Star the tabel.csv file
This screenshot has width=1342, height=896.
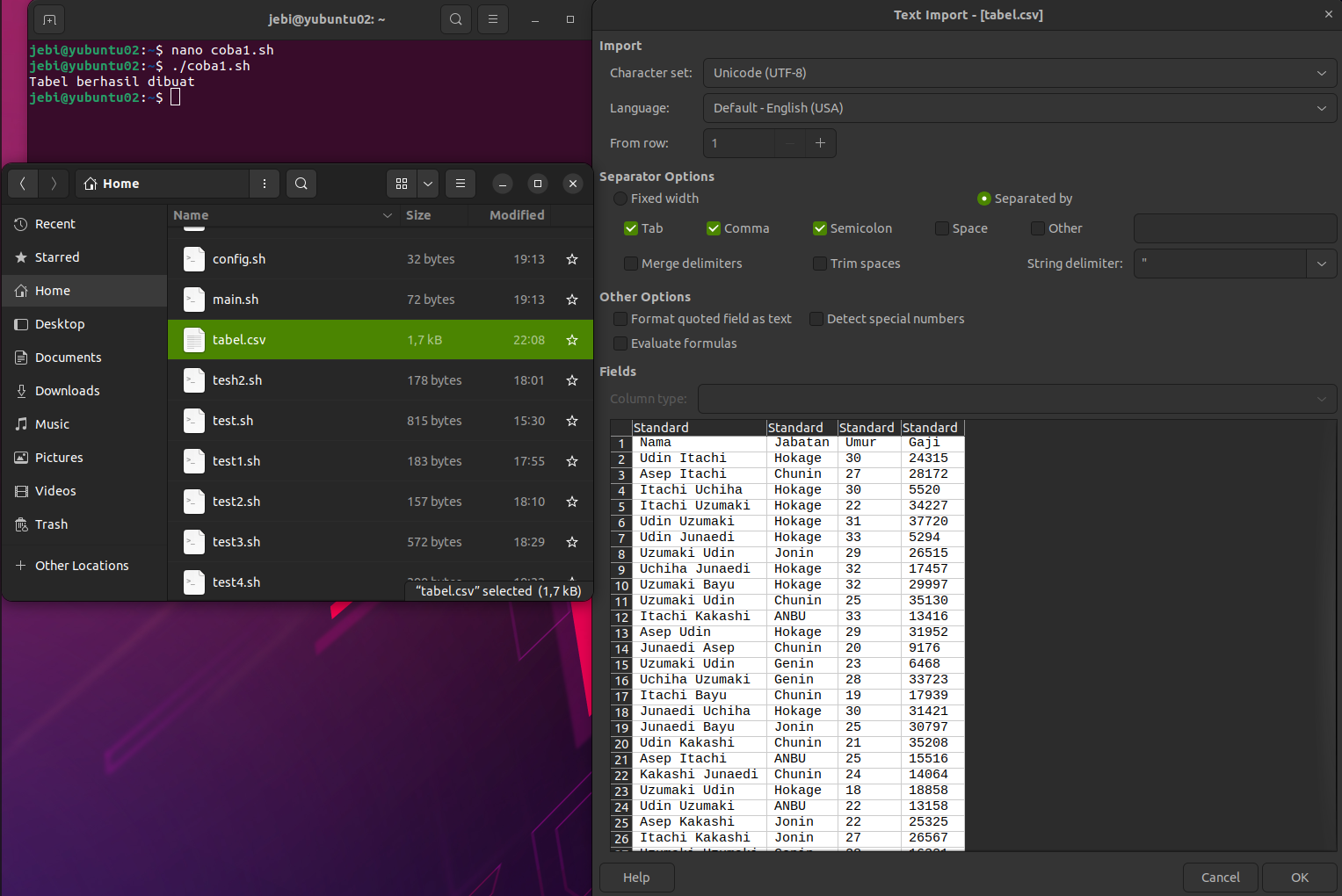pyautogui.click(x=572, y=340)
